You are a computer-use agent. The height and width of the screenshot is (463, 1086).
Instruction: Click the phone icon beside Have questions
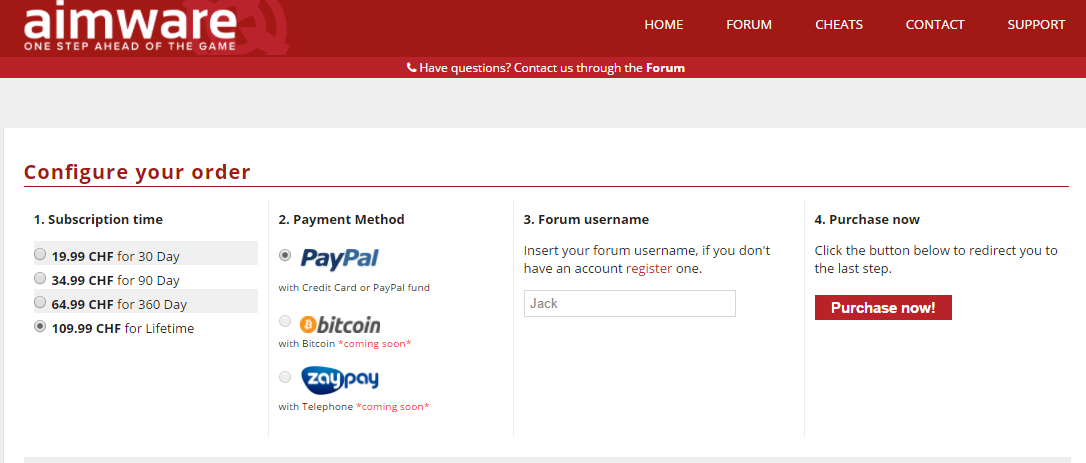point(411,68)
